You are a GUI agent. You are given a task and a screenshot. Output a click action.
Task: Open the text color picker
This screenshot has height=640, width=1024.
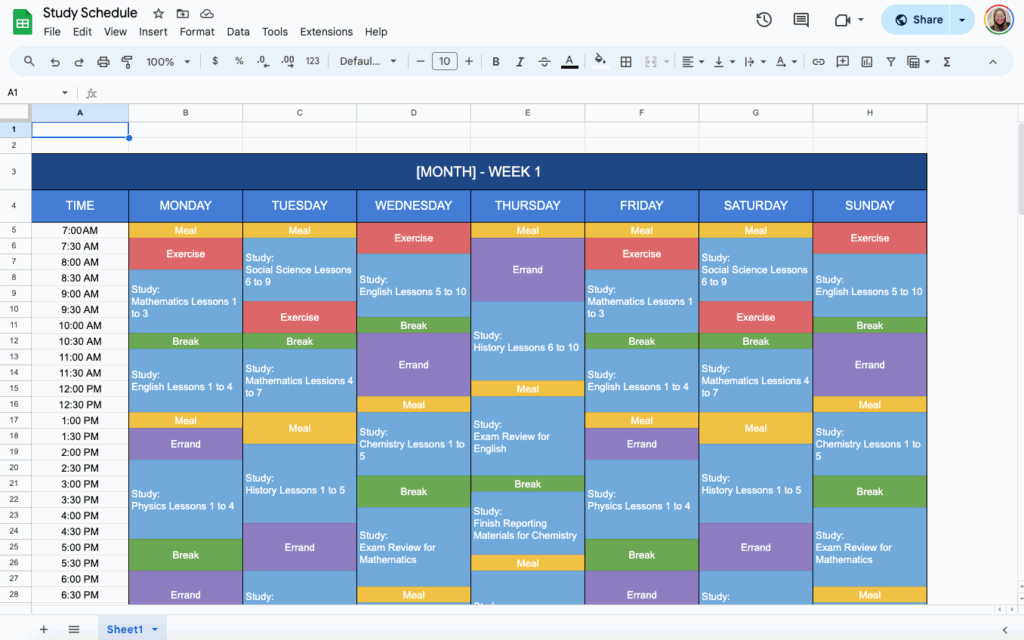coord(569,61)
